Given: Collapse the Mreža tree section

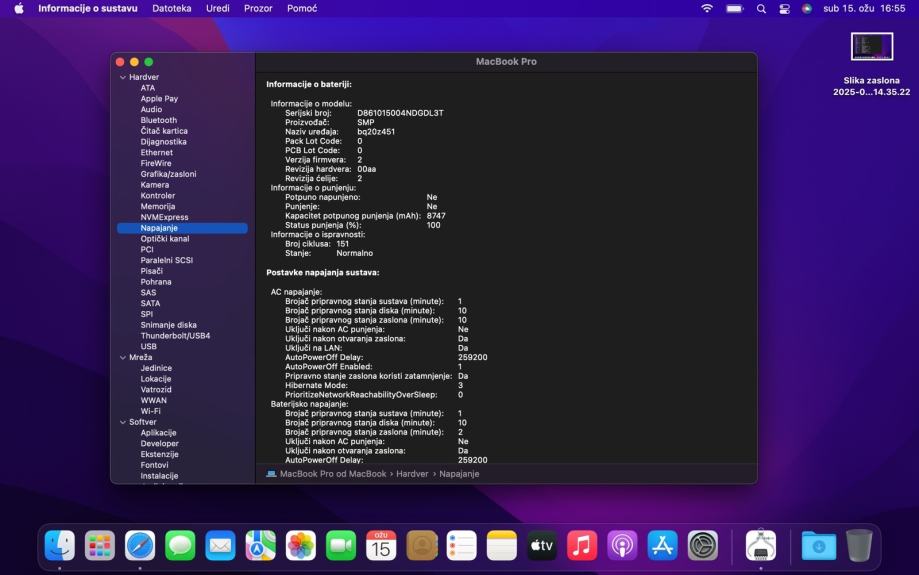Looking at the screenshot, I should [122, 358].
